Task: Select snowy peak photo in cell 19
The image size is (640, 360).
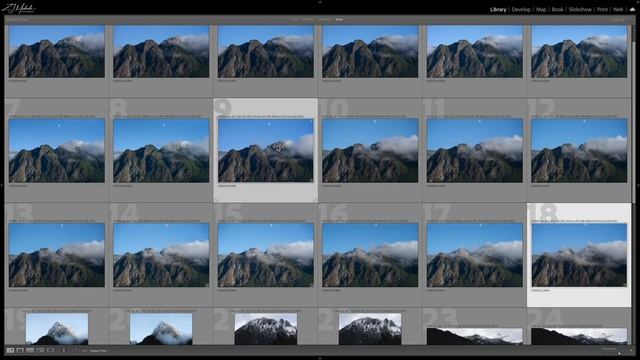Action: 57,329
